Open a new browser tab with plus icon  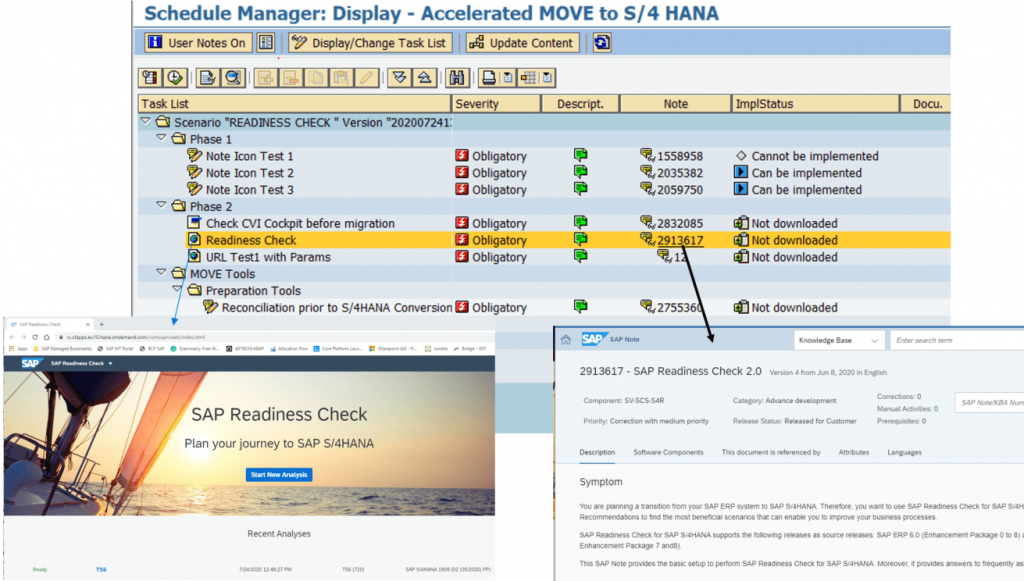click(101, 324)
